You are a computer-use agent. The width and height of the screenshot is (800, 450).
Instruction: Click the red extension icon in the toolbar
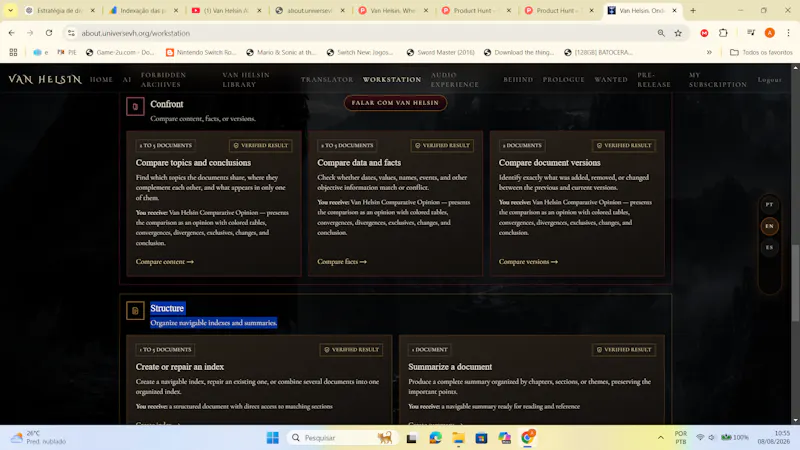[704, 33]
